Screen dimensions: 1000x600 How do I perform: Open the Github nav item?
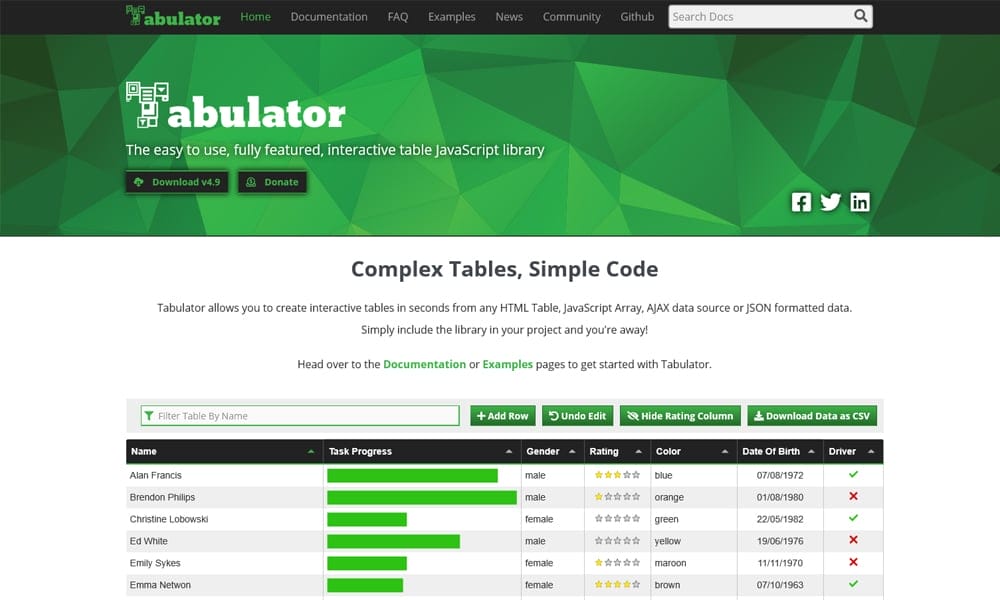pyautogui.click(x=637, y=17)
